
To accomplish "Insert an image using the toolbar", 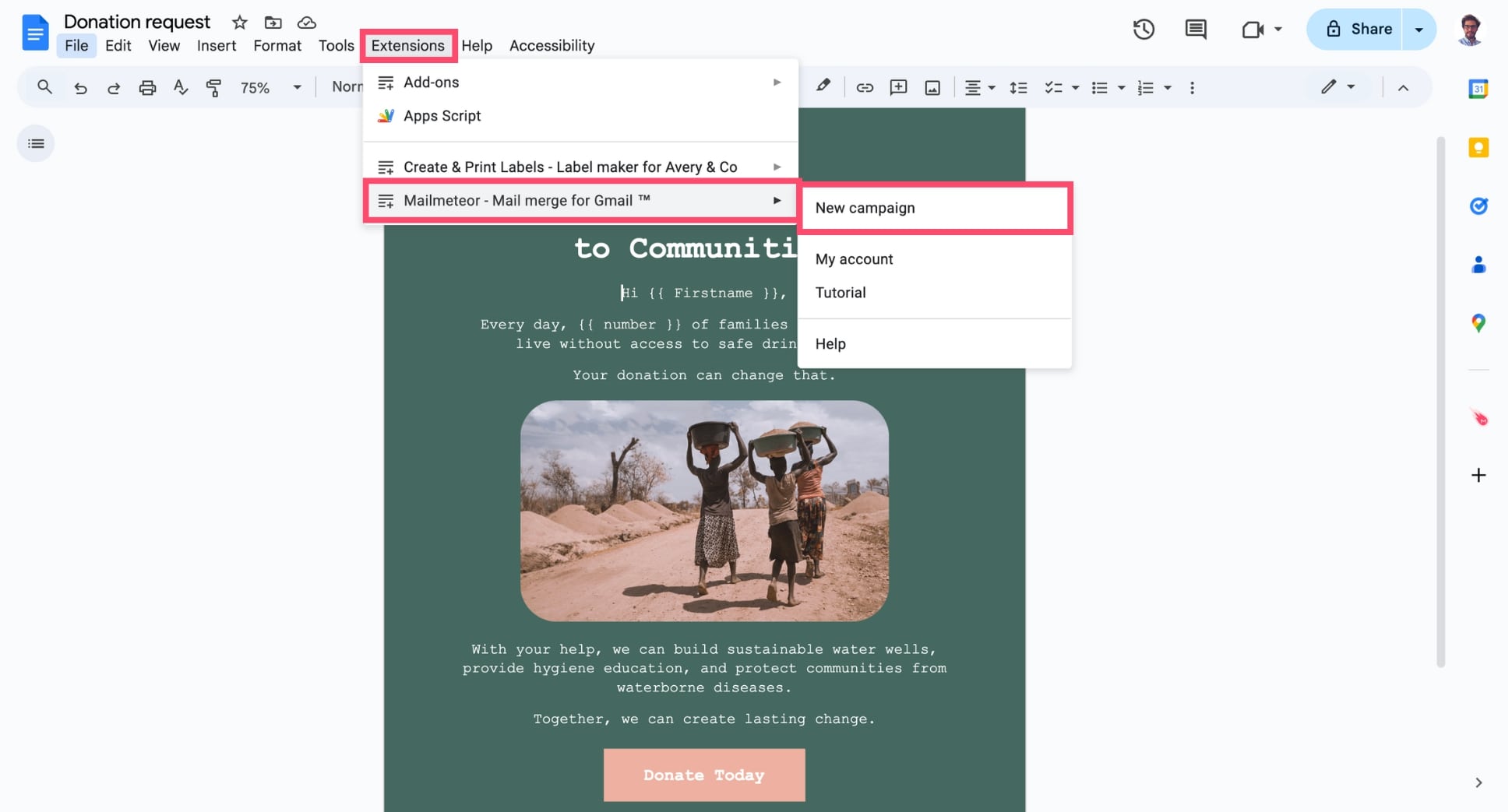I will coord(932,87).
